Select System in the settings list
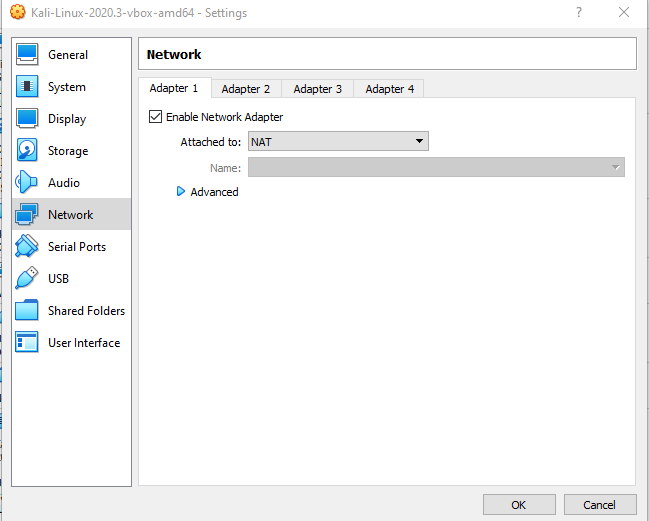 (x=67, y=87)
